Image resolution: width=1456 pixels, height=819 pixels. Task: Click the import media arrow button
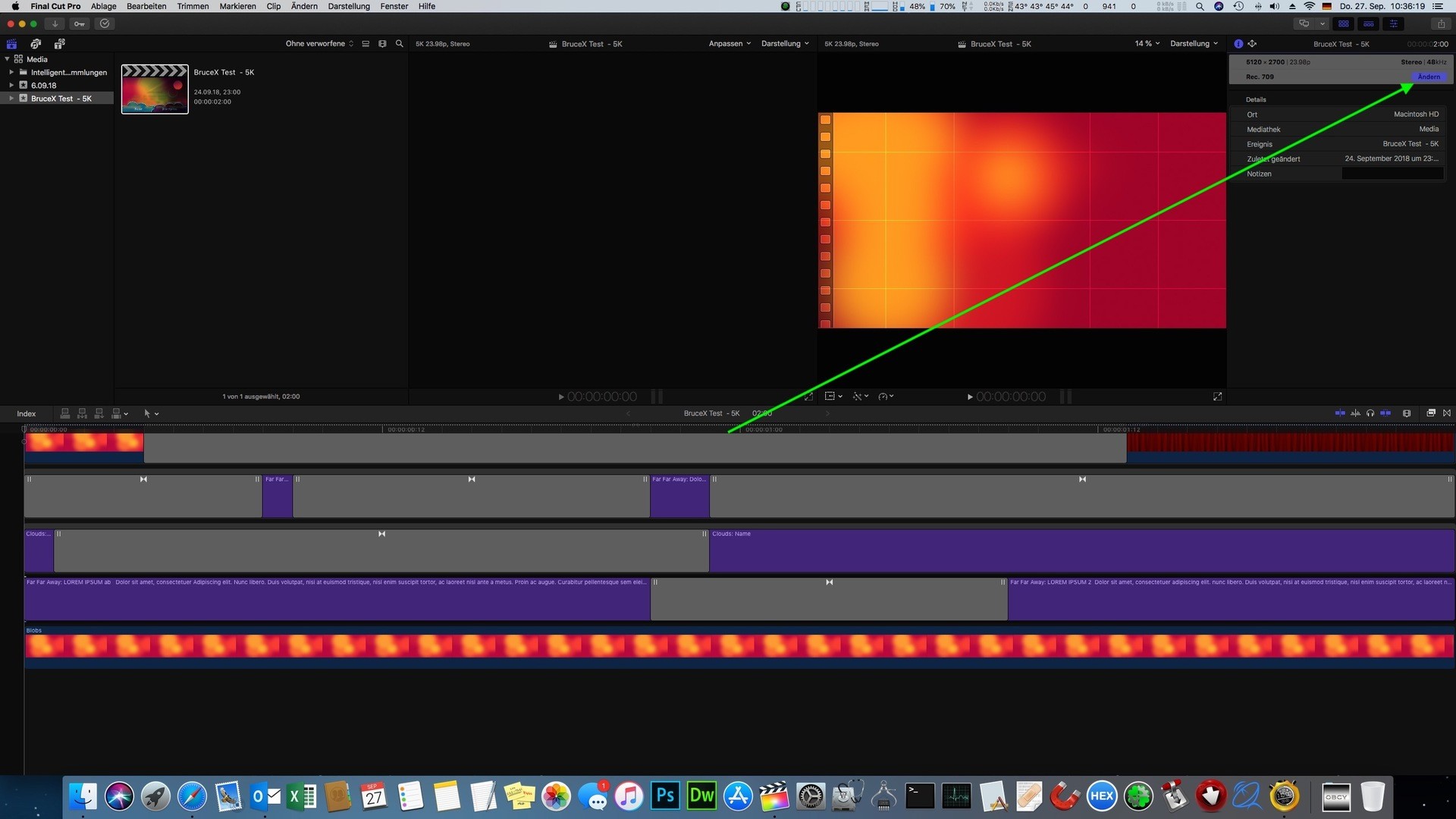tap(55, 24)
